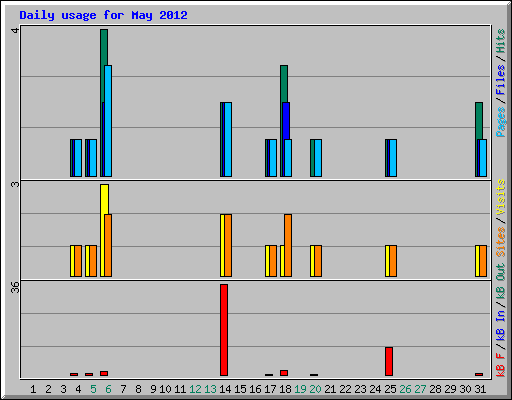512x400 pixels.
Task: Select green weekend day "27" on x-axis
Action: click(420, 389)
